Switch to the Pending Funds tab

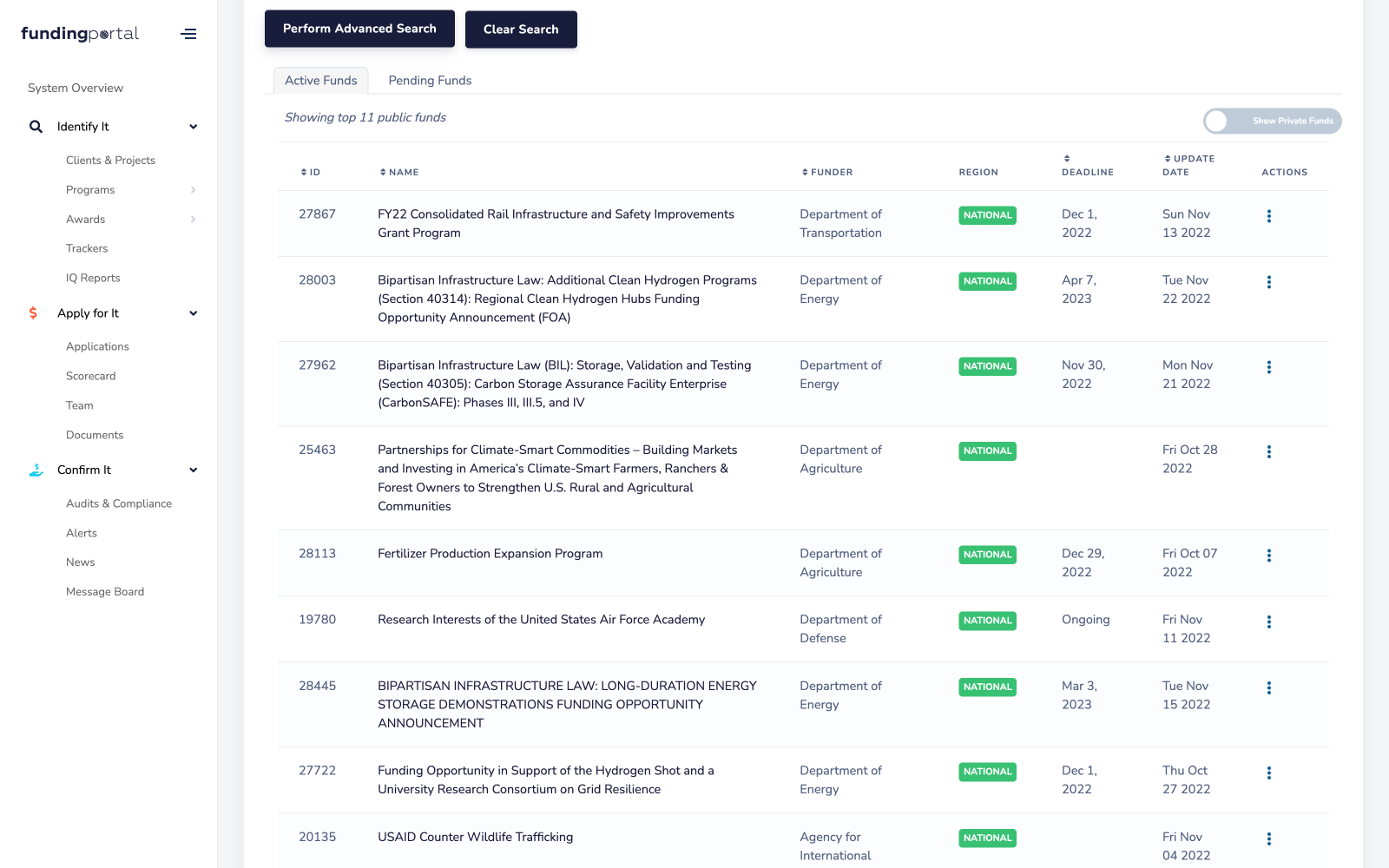(430, 80)
